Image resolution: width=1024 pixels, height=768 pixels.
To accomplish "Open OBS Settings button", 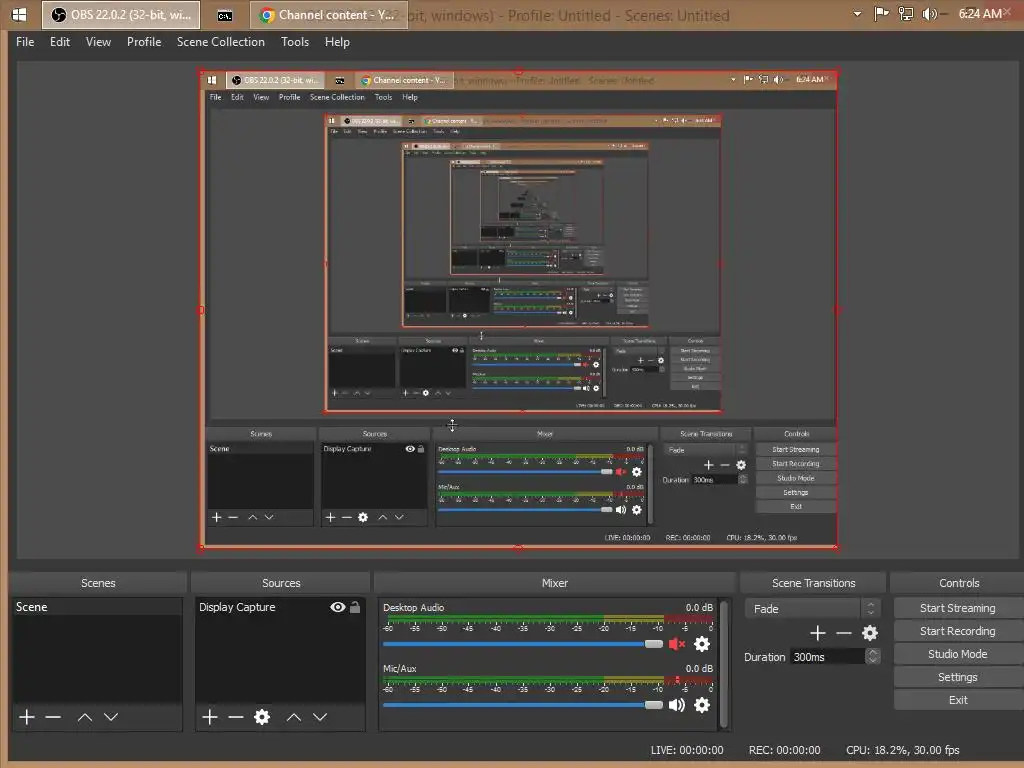I will click(957, 677).
